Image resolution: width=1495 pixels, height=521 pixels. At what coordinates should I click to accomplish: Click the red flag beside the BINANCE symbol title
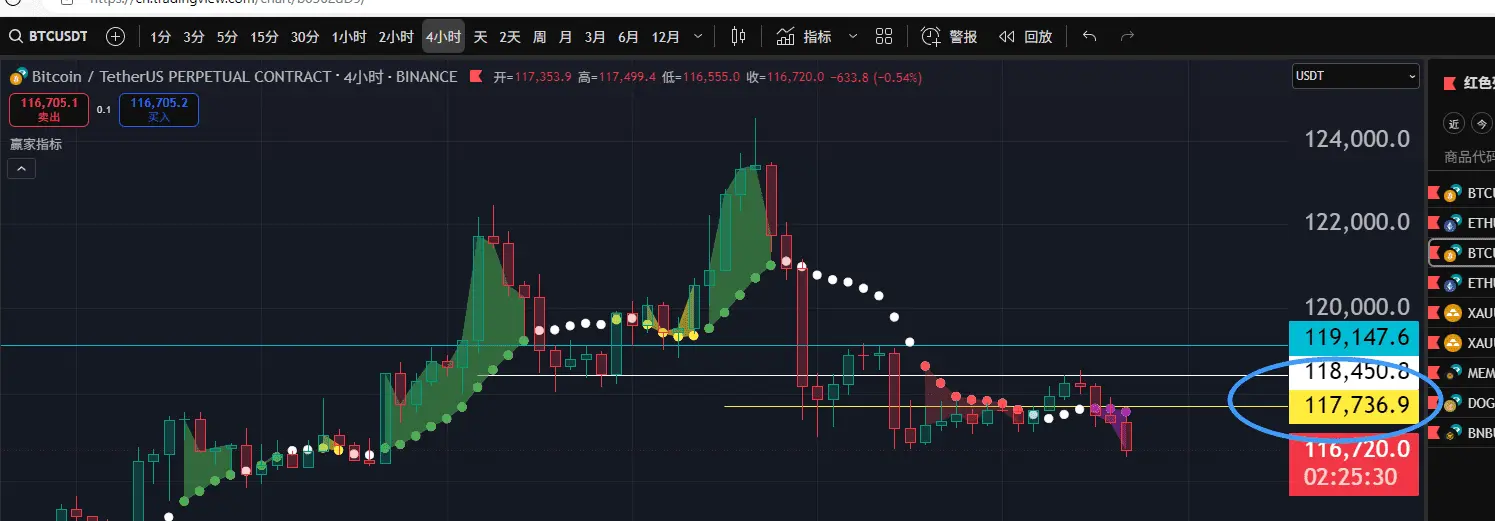point(476,77)
